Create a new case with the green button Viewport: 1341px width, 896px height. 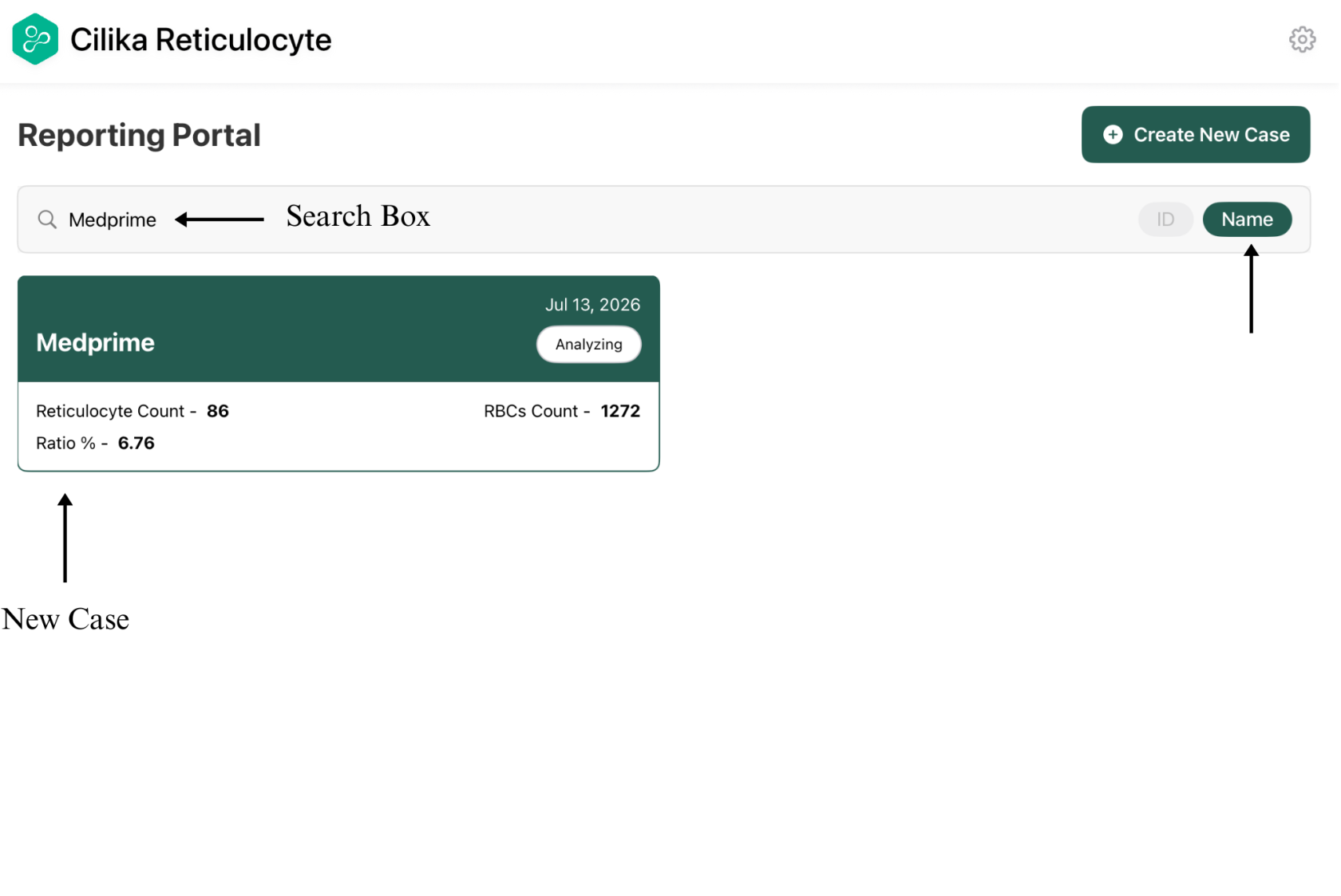click(1196, 135)
